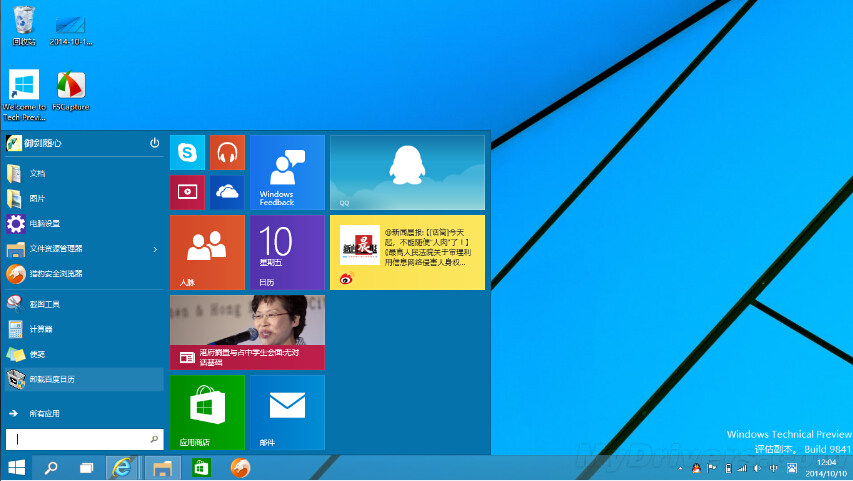Image resolution: width=853 pixels, height=481 pixels.
Task: Open taskbar Search magnifier
Action: pyautogui.click(x=51, y=468)
